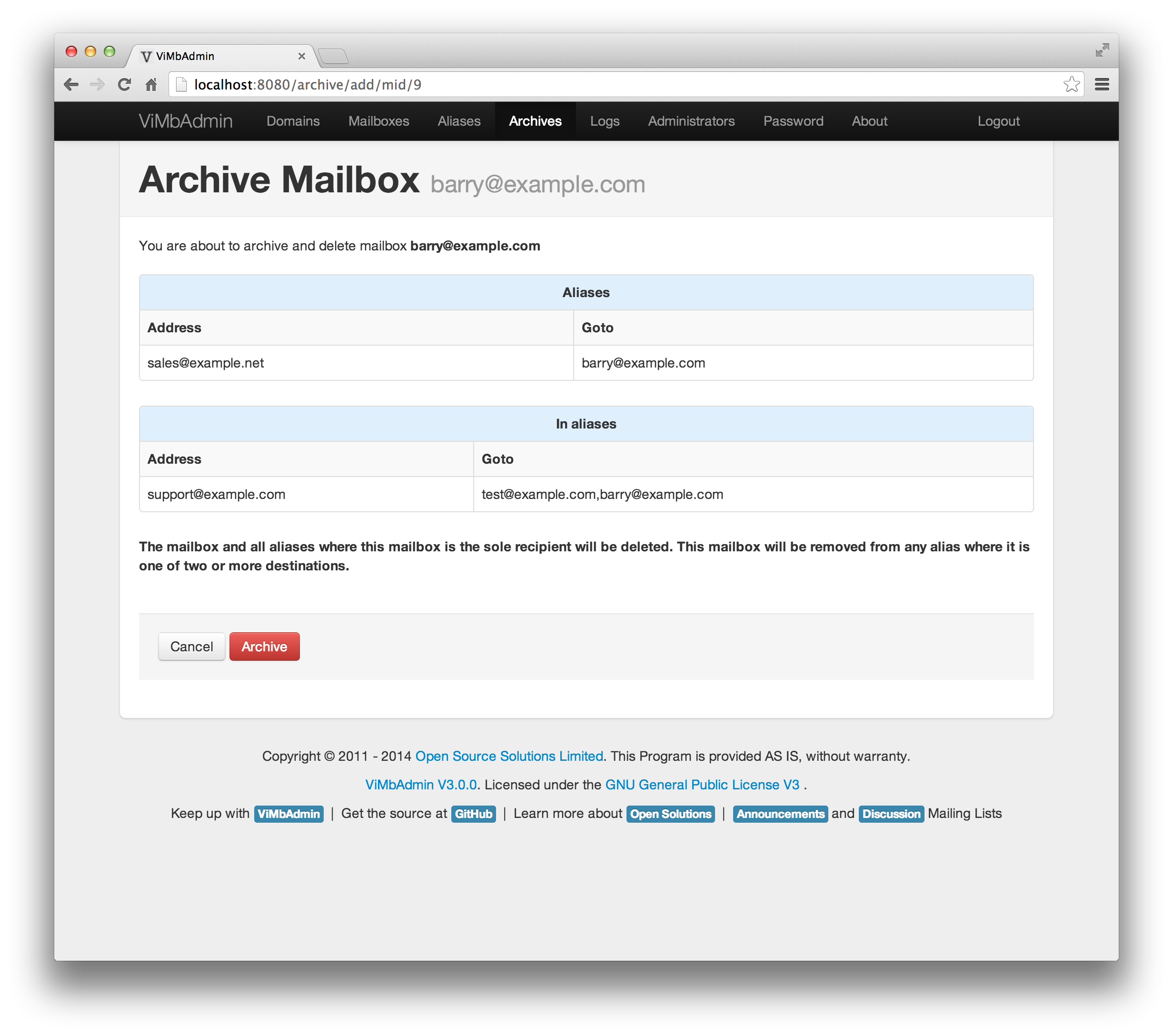This screenshot has height=1036, width=1173.
Task: Select the Logs nav item
Action: pos(604,121)
